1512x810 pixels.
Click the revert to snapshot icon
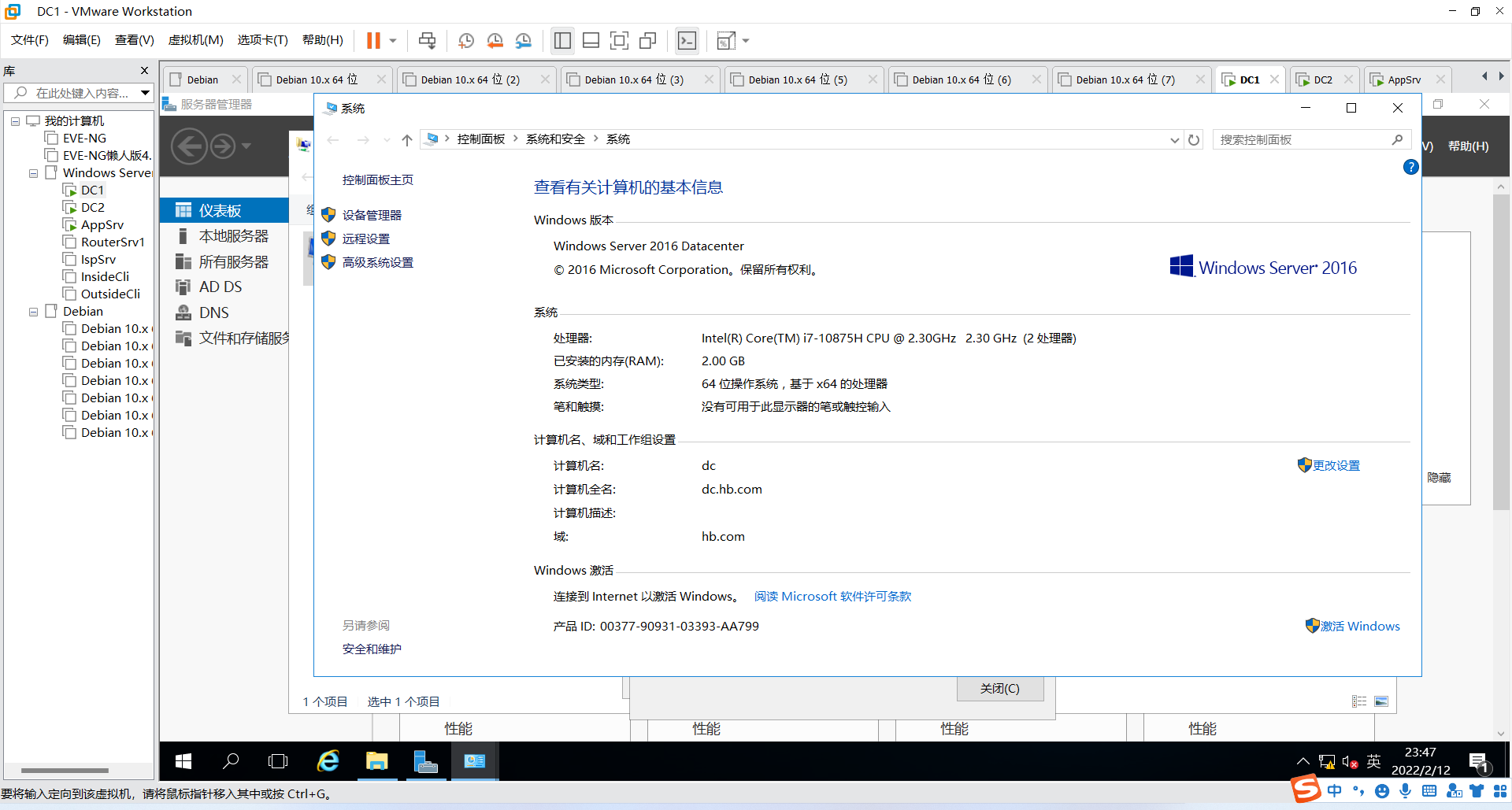495,41
